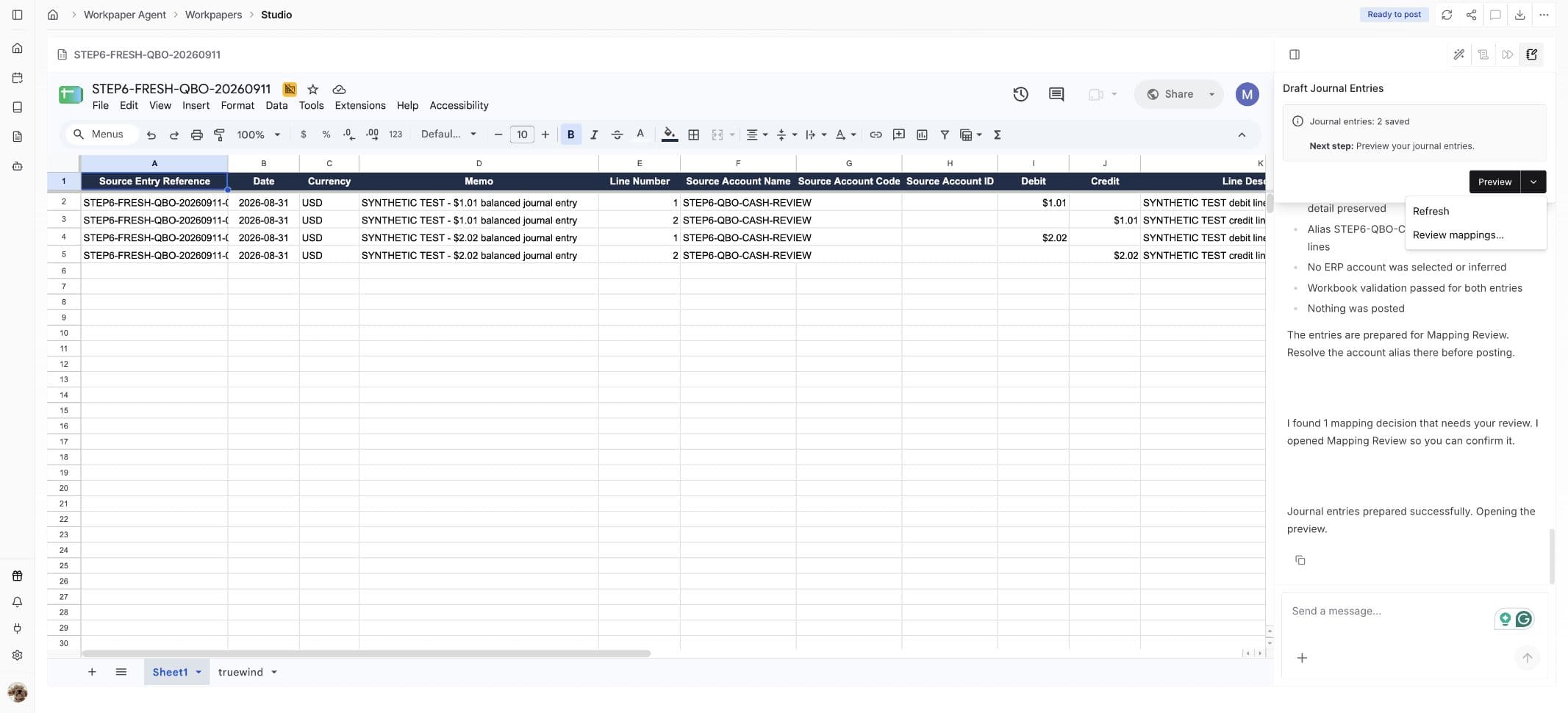
Task: Print the spreadsheet with printer icon
Action: click(x=196, y=135)
